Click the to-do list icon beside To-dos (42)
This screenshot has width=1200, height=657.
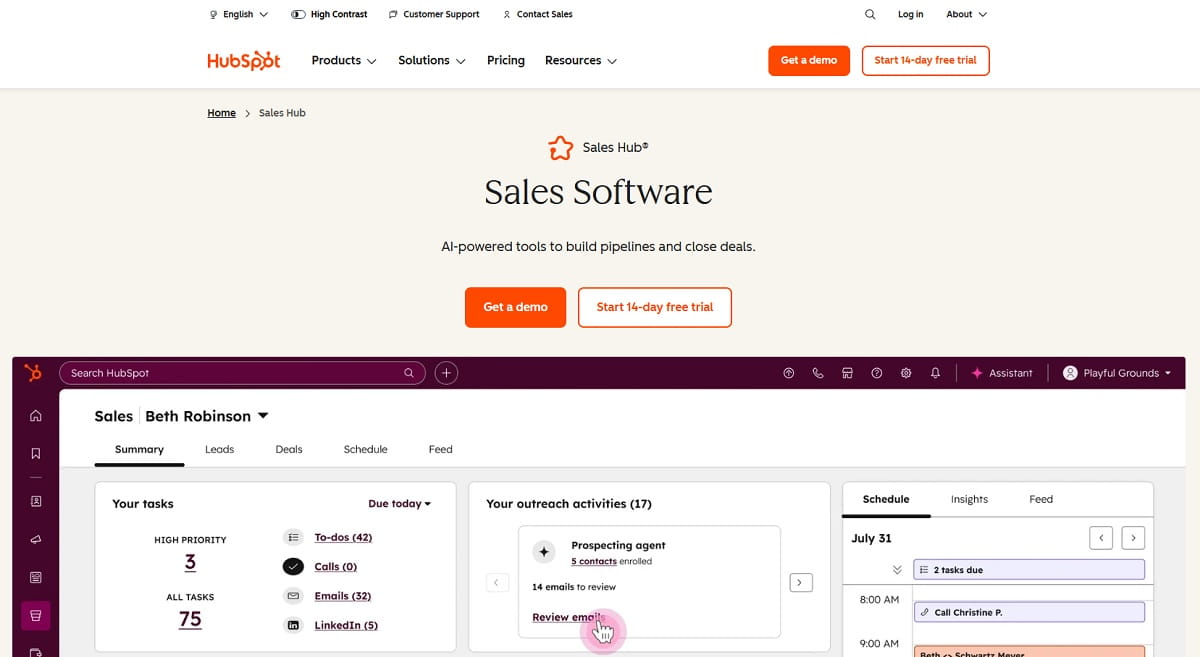pyautogui.click(x=294, y=537)
